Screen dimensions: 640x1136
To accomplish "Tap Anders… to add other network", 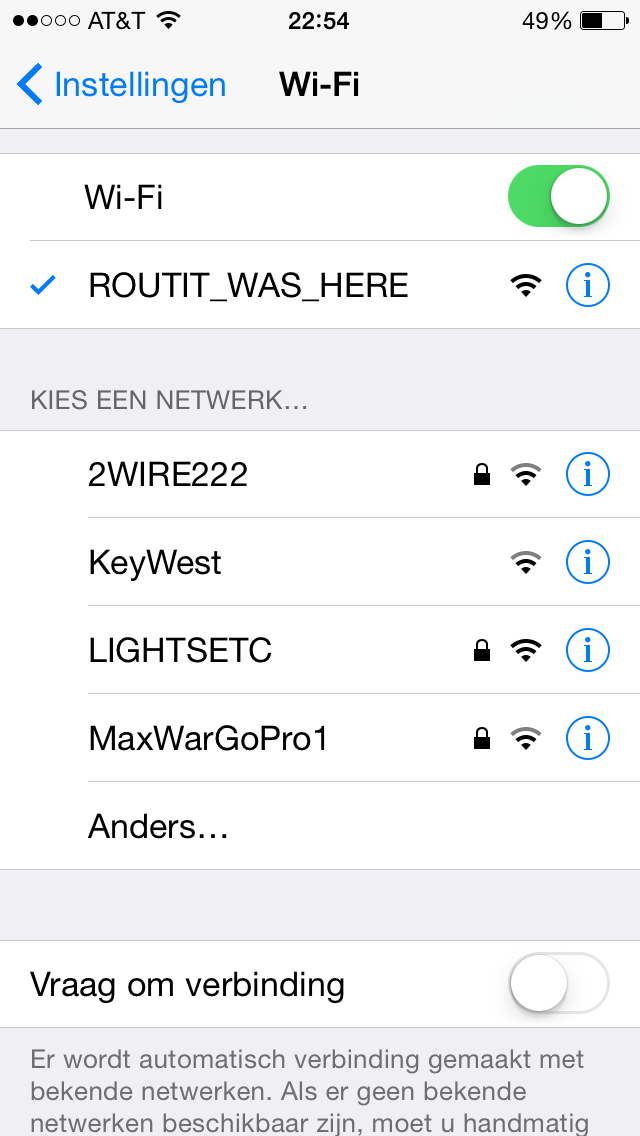I will [320, 826].
